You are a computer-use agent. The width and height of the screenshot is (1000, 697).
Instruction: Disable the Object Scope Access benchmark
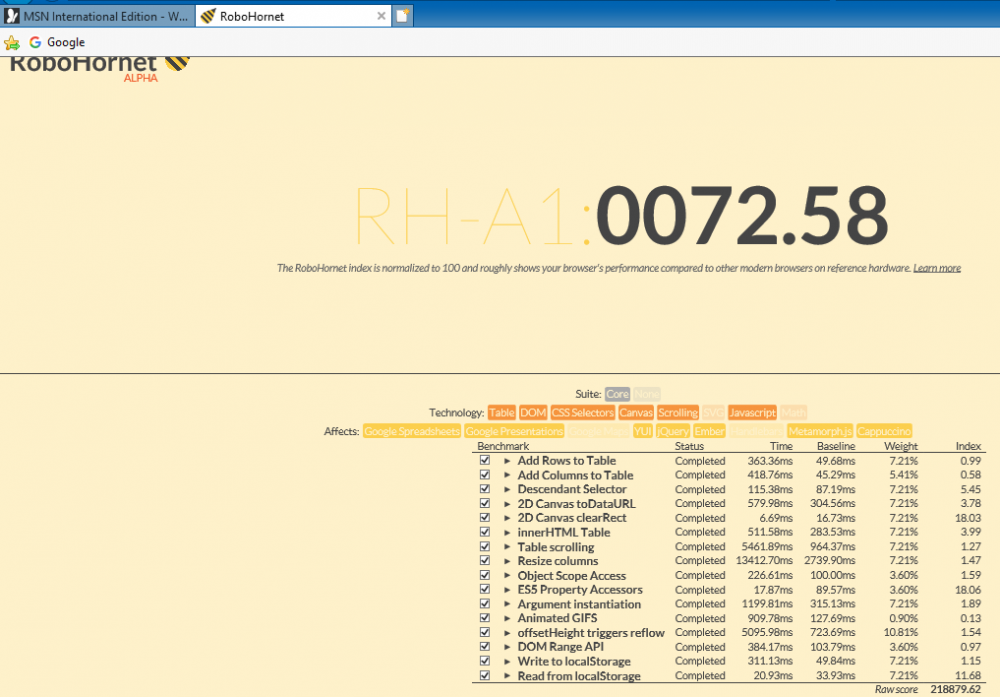[485, 575]
